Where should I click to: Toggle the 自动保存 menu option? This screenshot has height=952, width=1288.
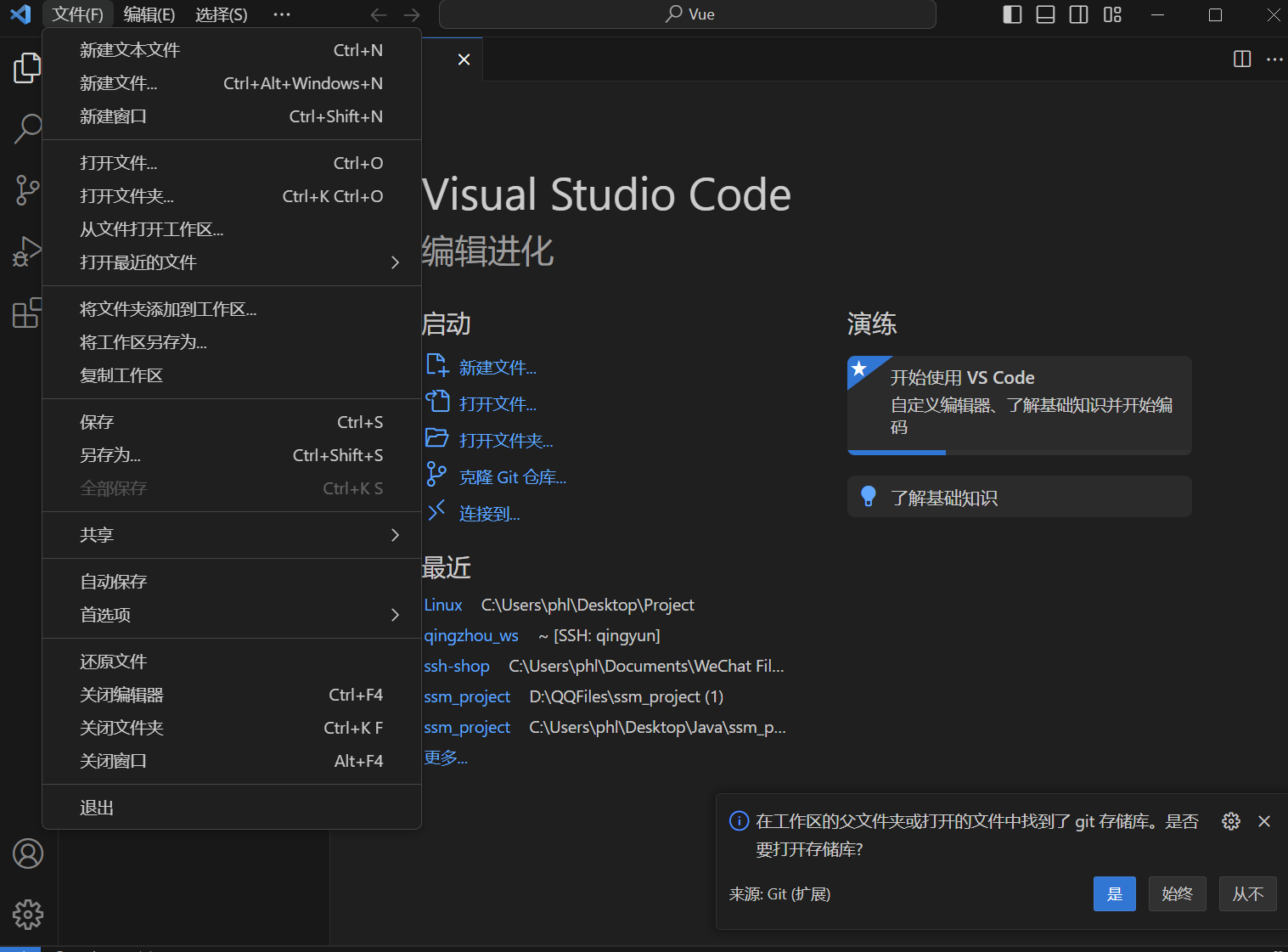tap(232, 582)
